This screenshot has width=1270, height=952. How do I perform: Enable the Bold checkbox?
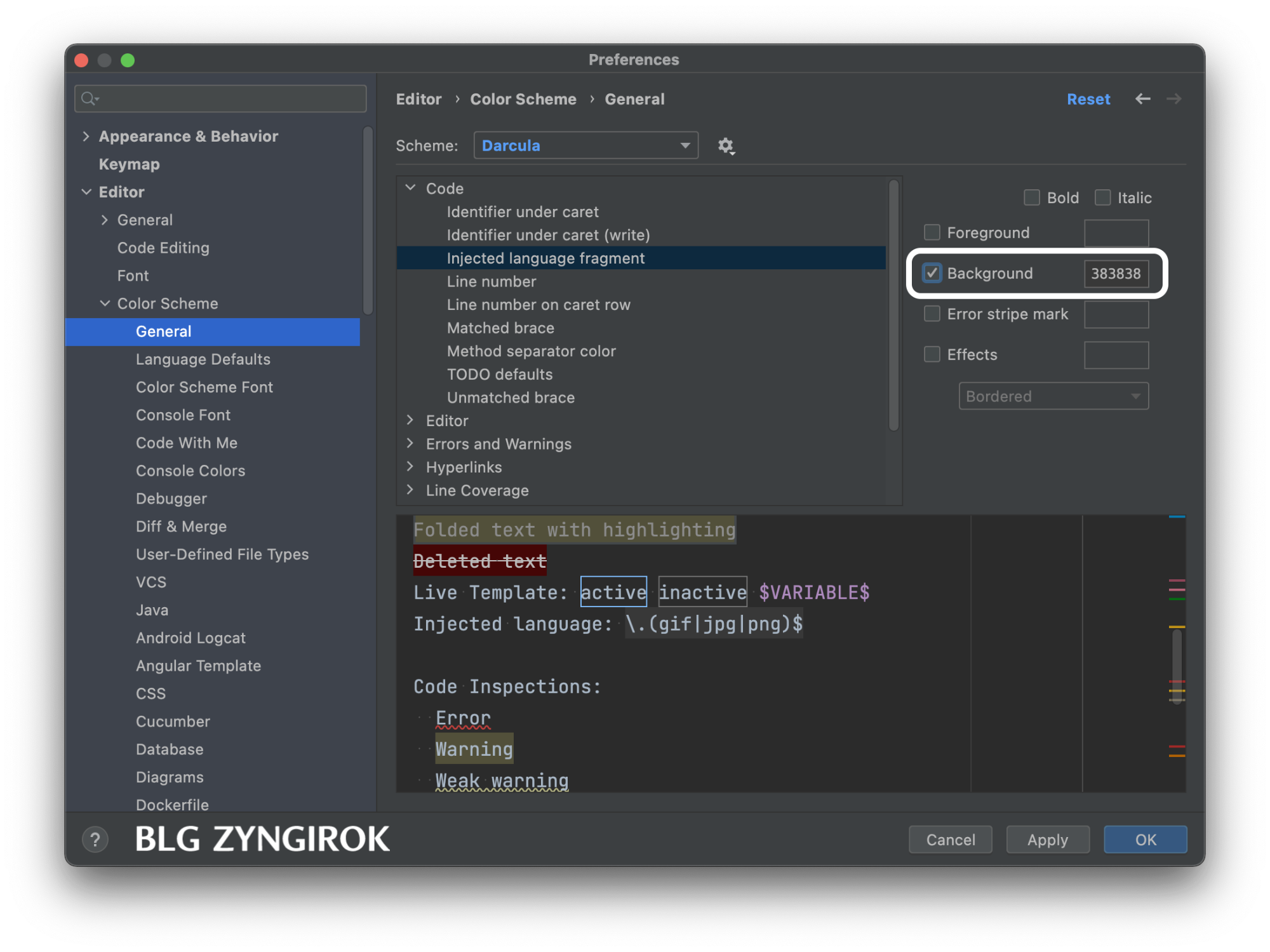(1031, 198)
